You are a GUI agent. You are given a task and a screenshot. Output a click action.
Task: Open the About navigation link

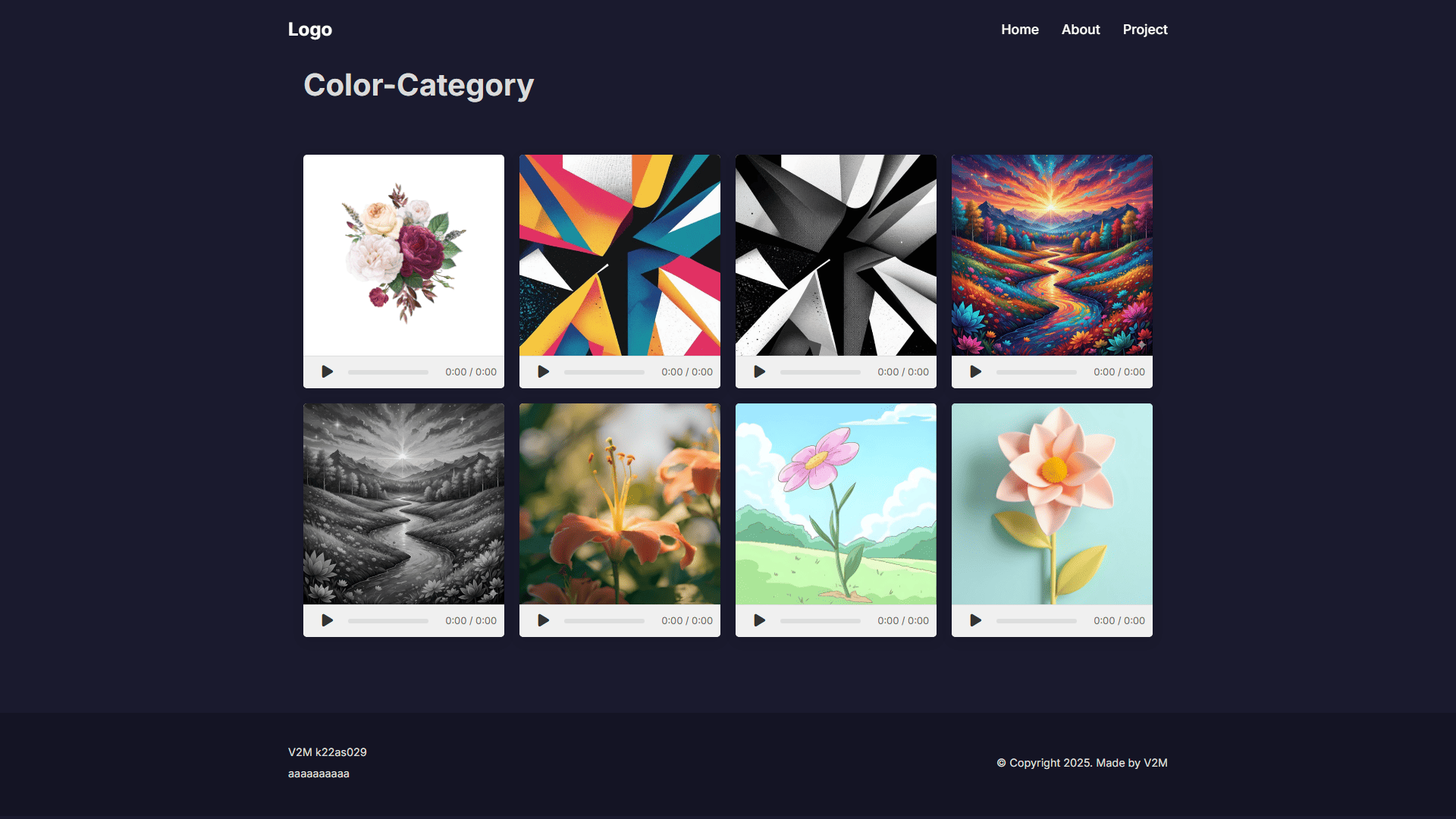coord(1081,30)
